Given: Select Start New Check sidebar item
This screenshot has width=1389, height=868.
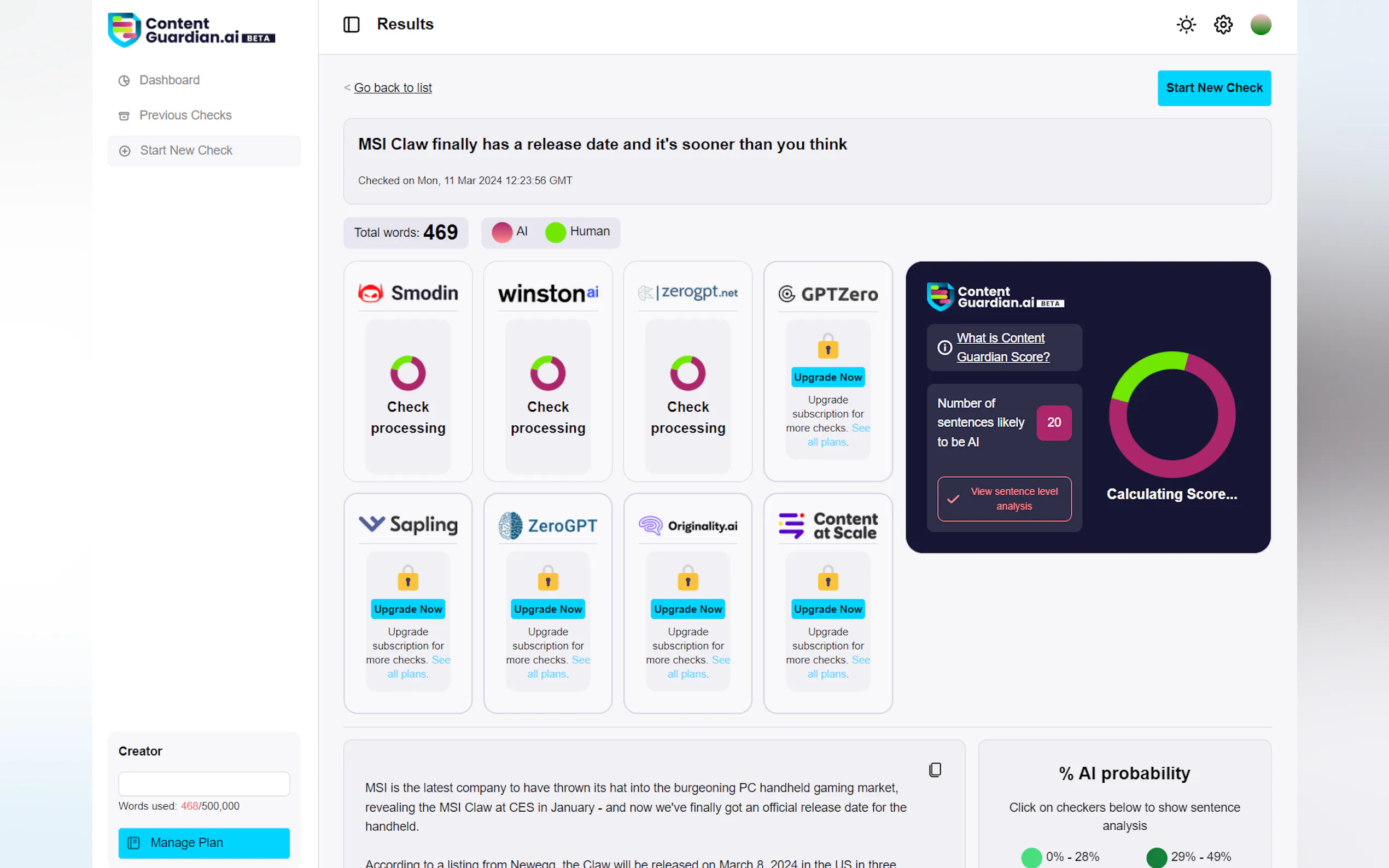Looking at the screenshot, I should [x=186, y=150].
